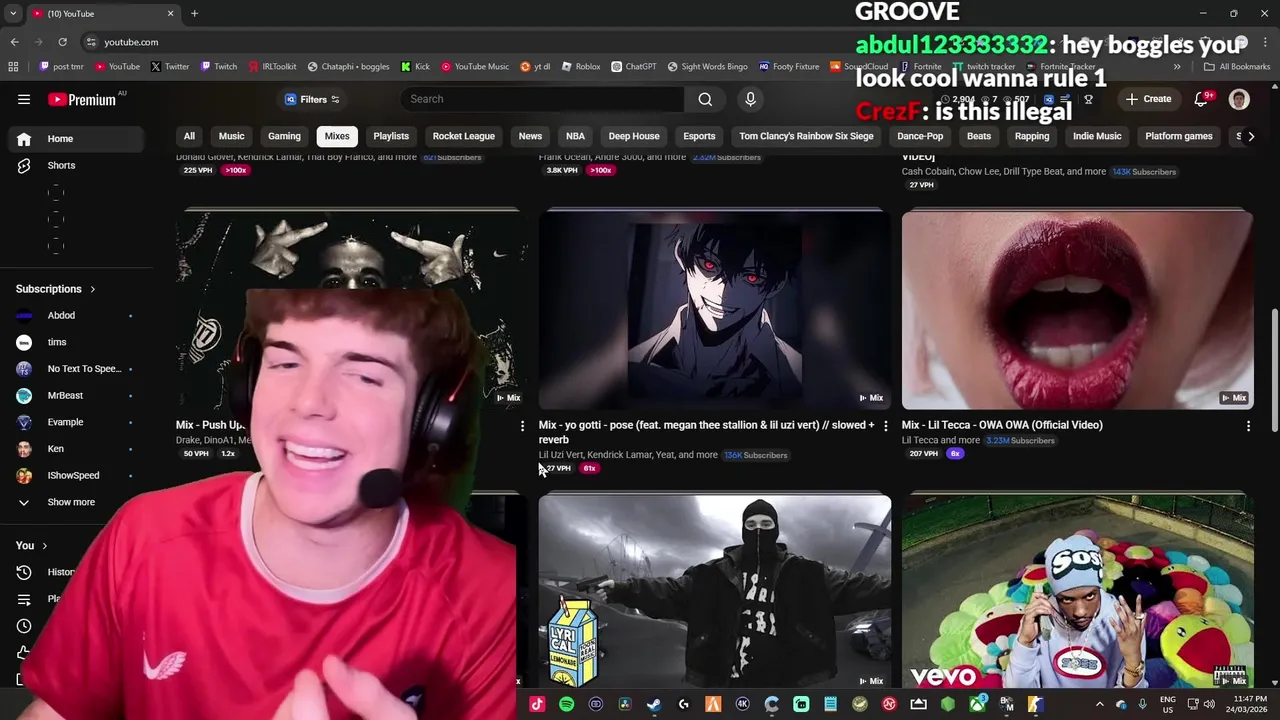Select the Deep House chip
This screenshot has width=1280, height=720.
point(634,136)
